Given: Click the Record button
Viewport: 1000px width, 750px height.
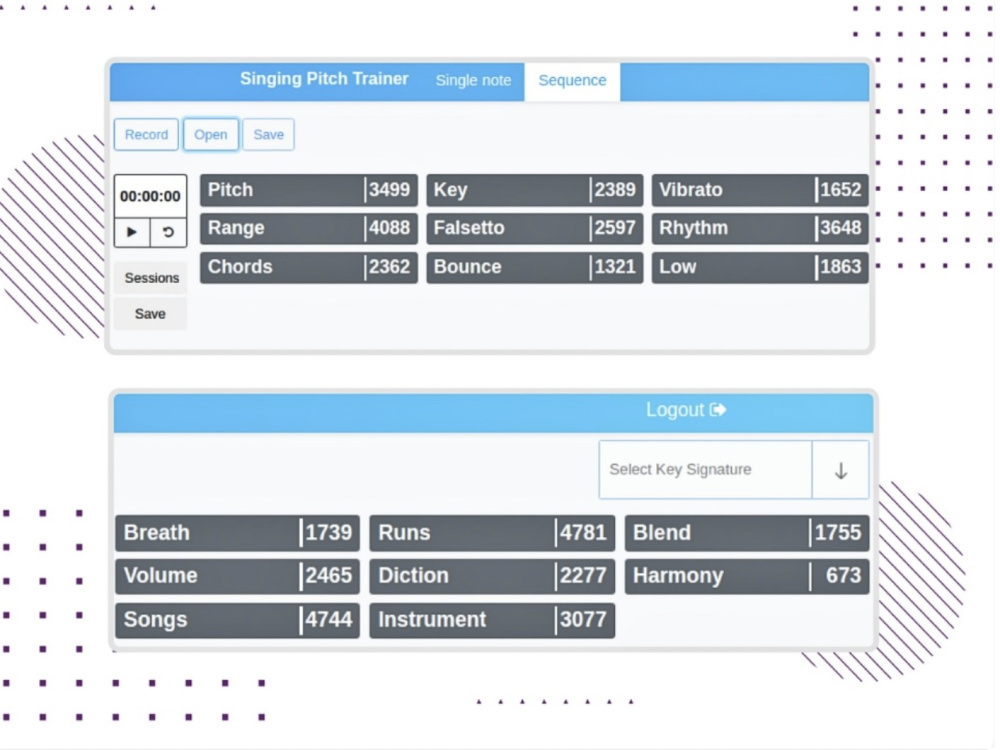Looking at the screenshot, I should click(x=146, y=135).
